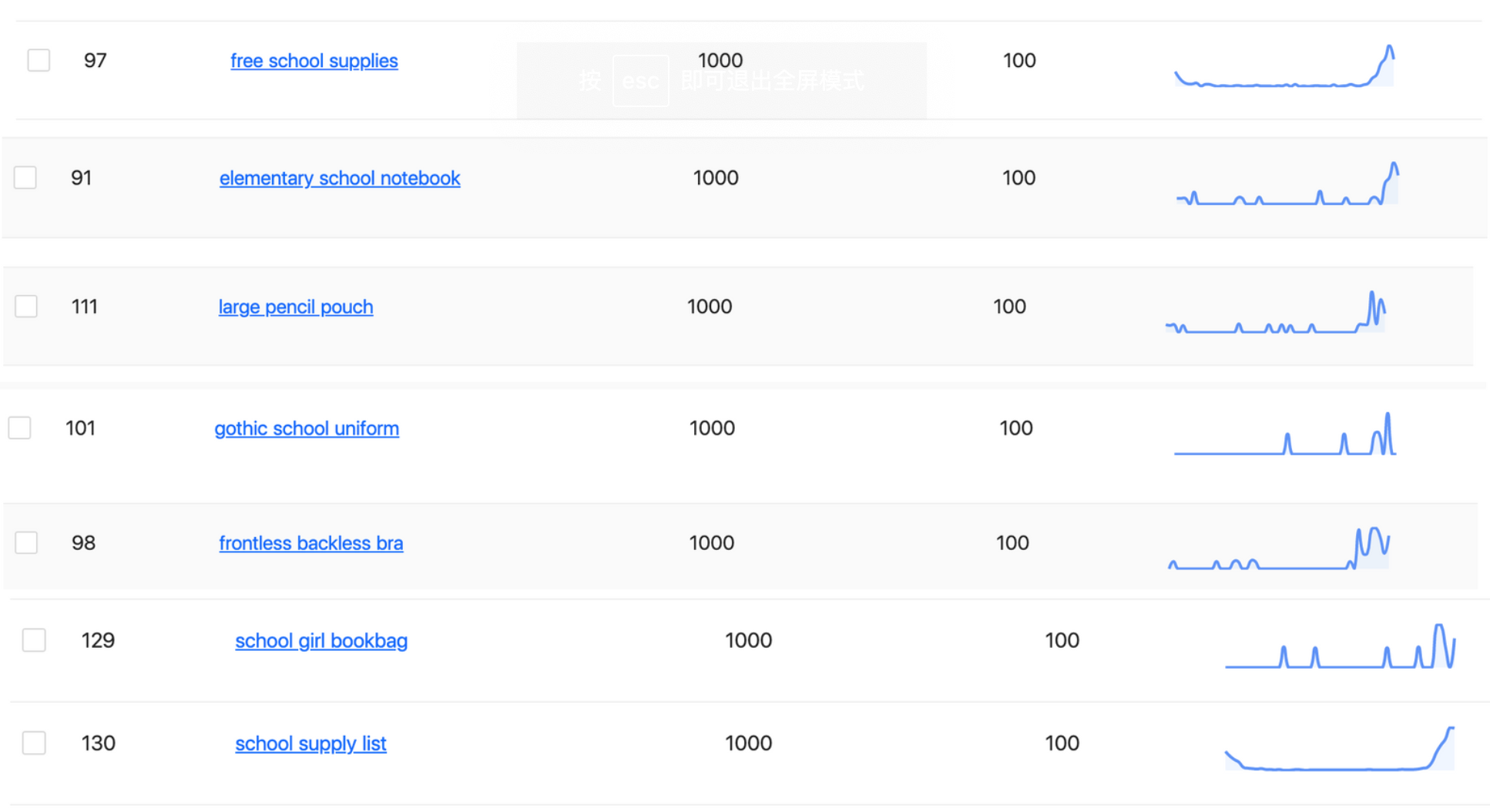Check the school supply list row checkbox
Viewport: 1490px width, 812px height.
pos(34,743)
